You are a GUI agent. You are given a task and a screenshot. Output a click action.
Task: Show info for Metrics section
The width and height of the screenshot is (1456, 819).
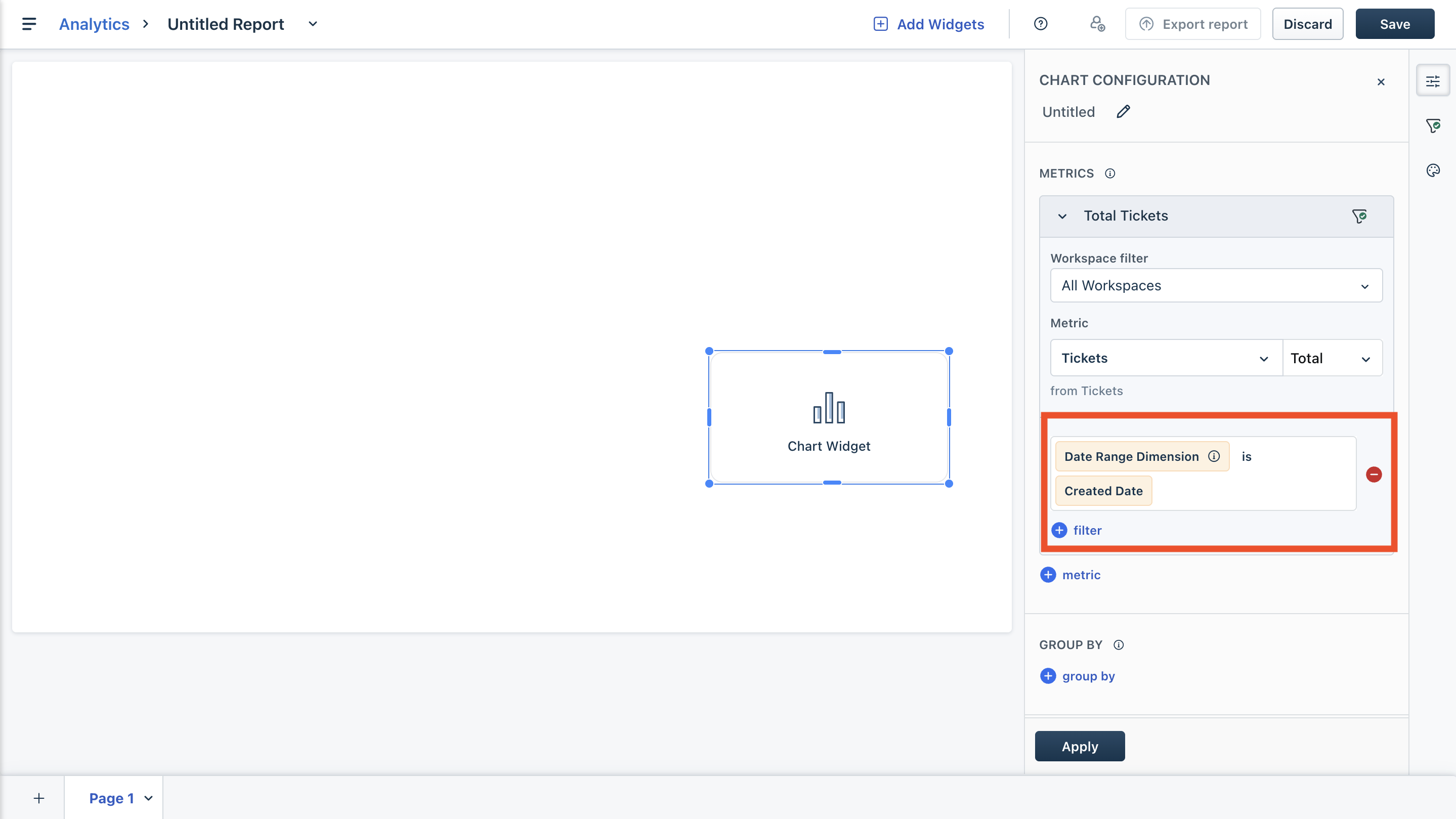click(x=1110, y=174)
